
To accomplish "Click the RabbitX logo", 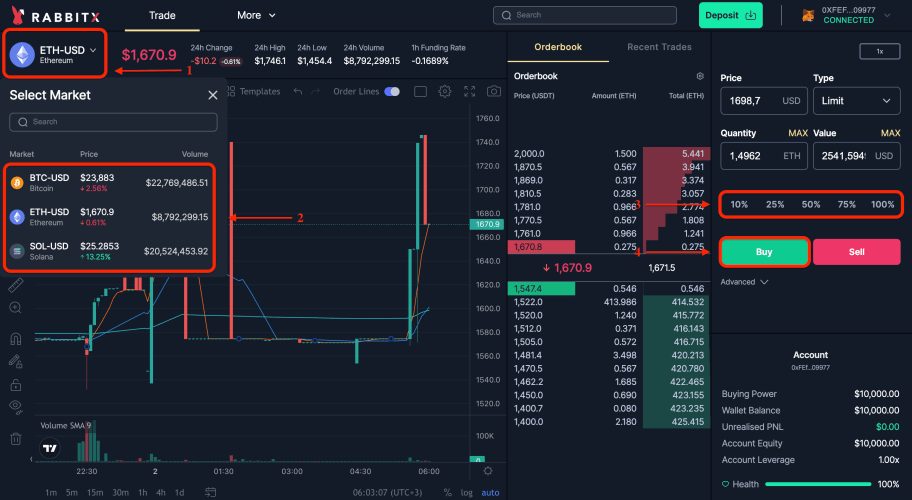I will coord(56,16).
